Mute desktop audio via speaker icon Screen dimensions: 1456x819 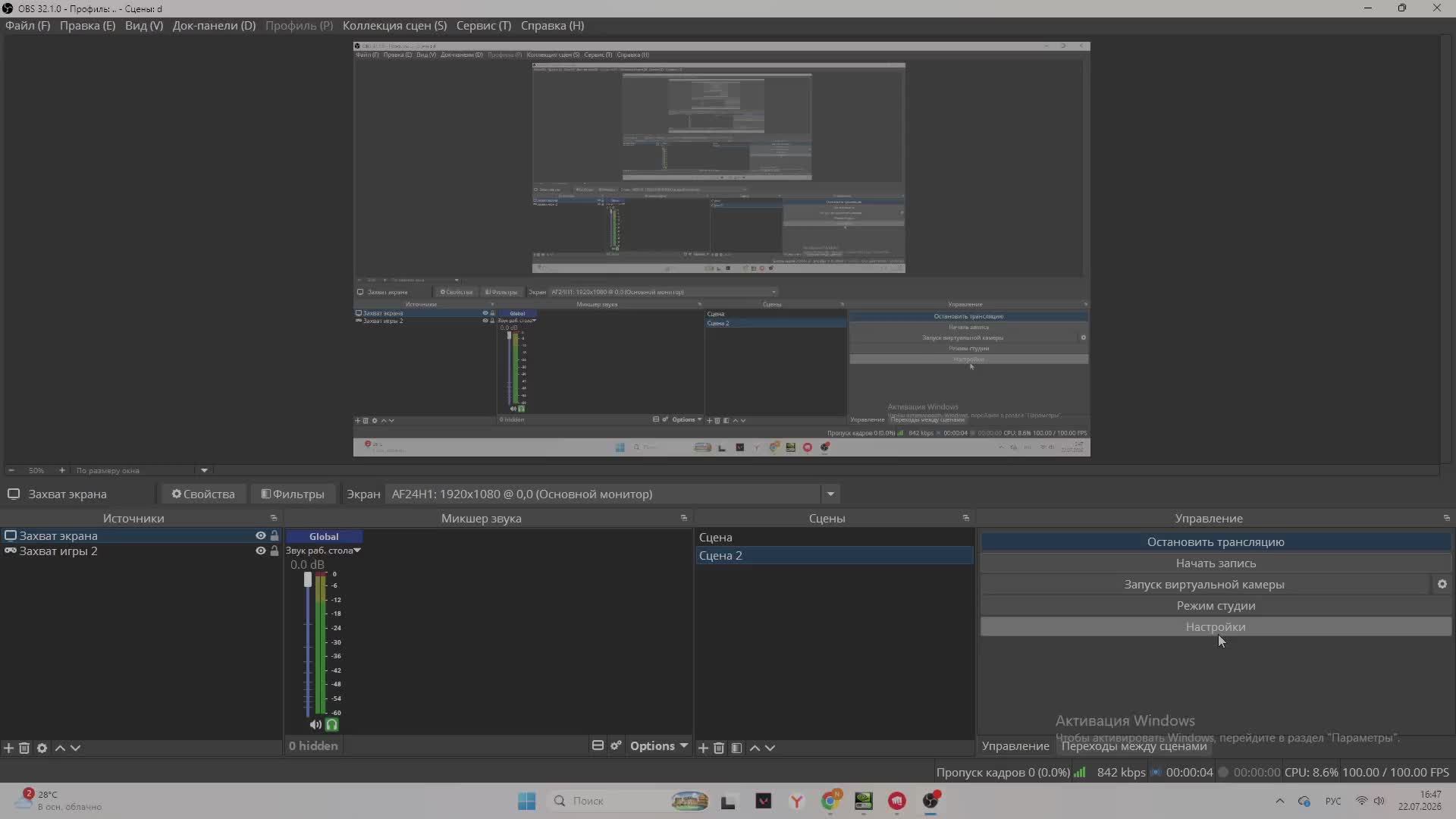[315, 724]
